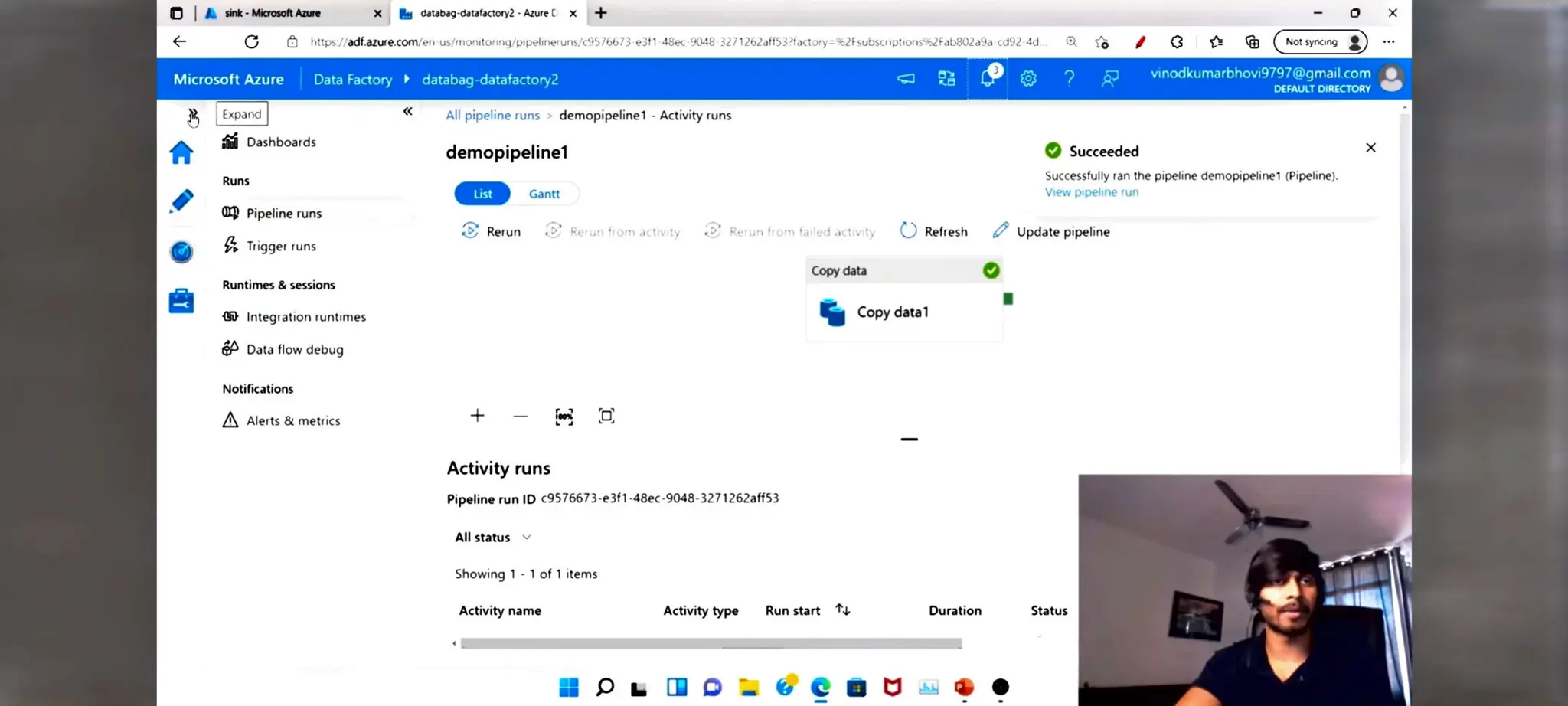Open Windows Start menu on taskbar
Image resolution: width=1568 pixels, height=706 pixels.
[x=569, y=687]
